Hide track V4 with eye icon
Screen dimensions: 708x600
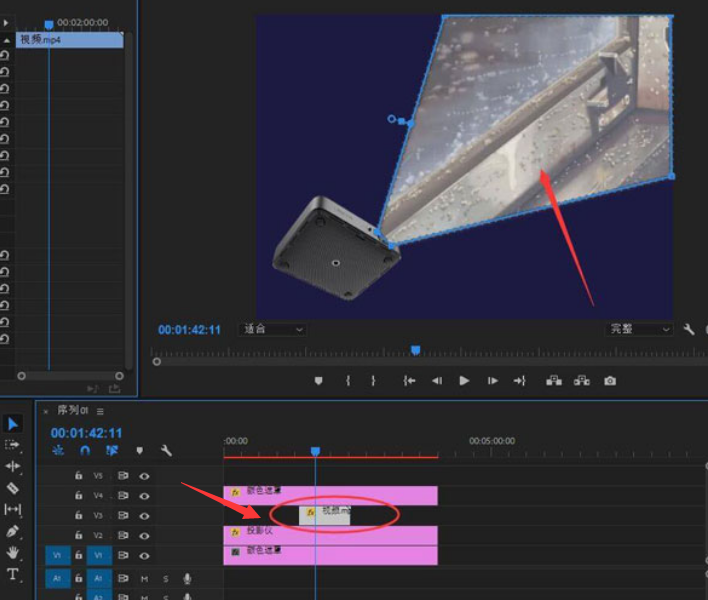click(145, 495)
